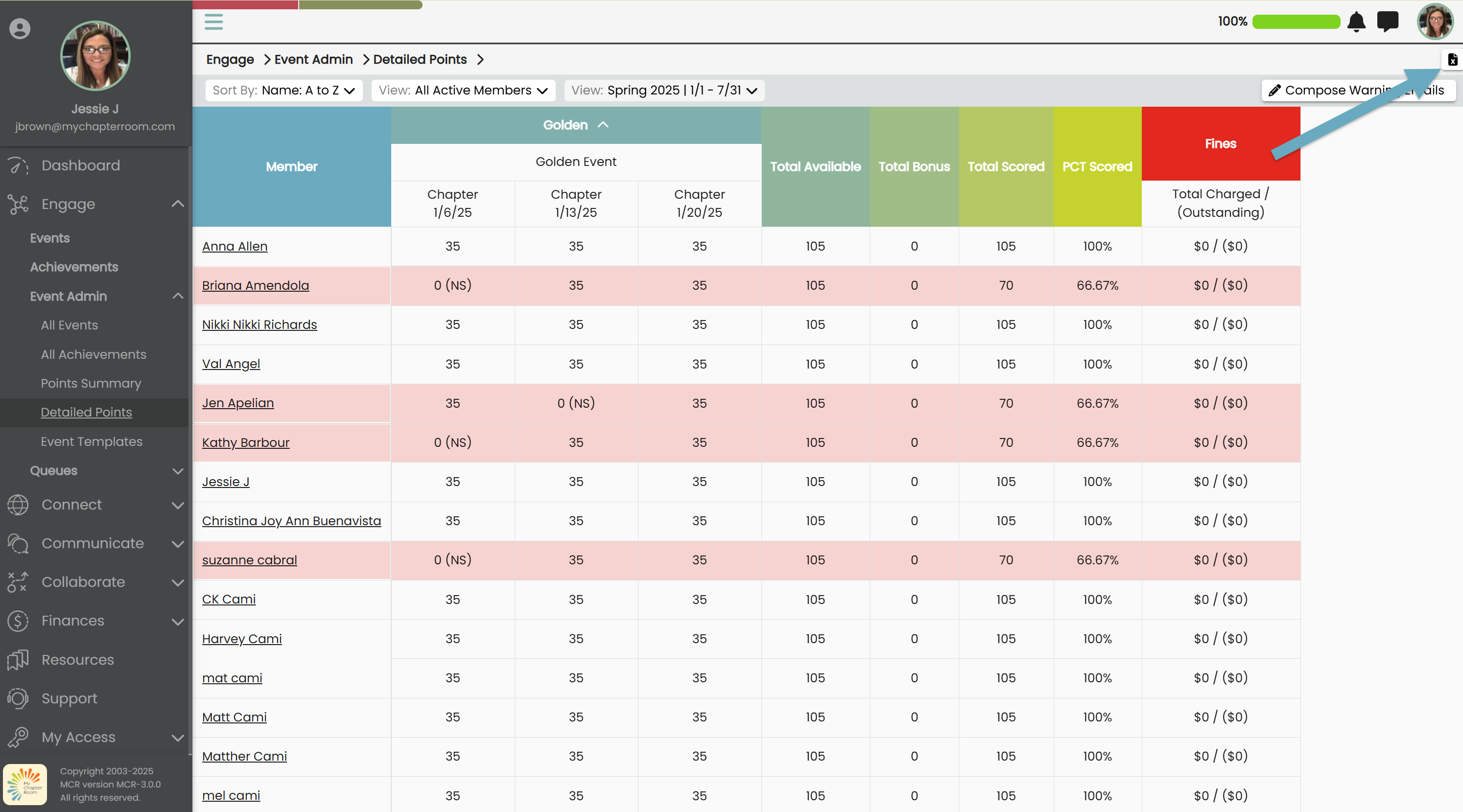Collapse the Event Admin submenu
The image size is (1463, 812).
pos(178,296)
